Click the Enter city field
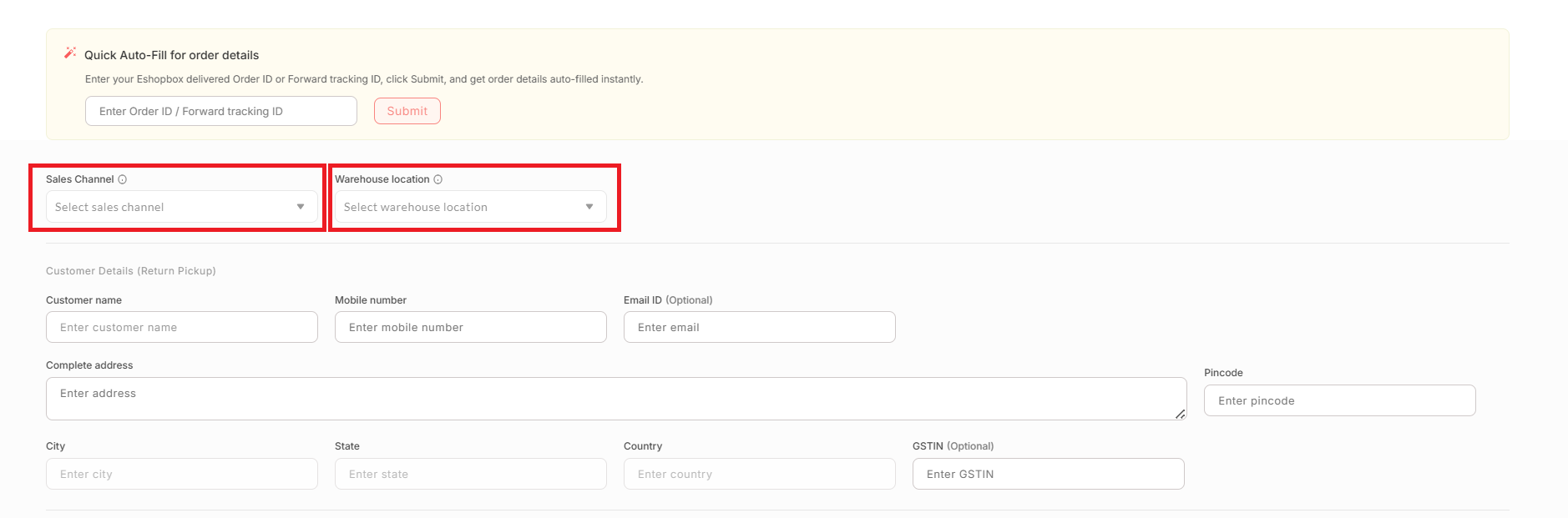Screen dimensions: 1568x518 point(181,474)
